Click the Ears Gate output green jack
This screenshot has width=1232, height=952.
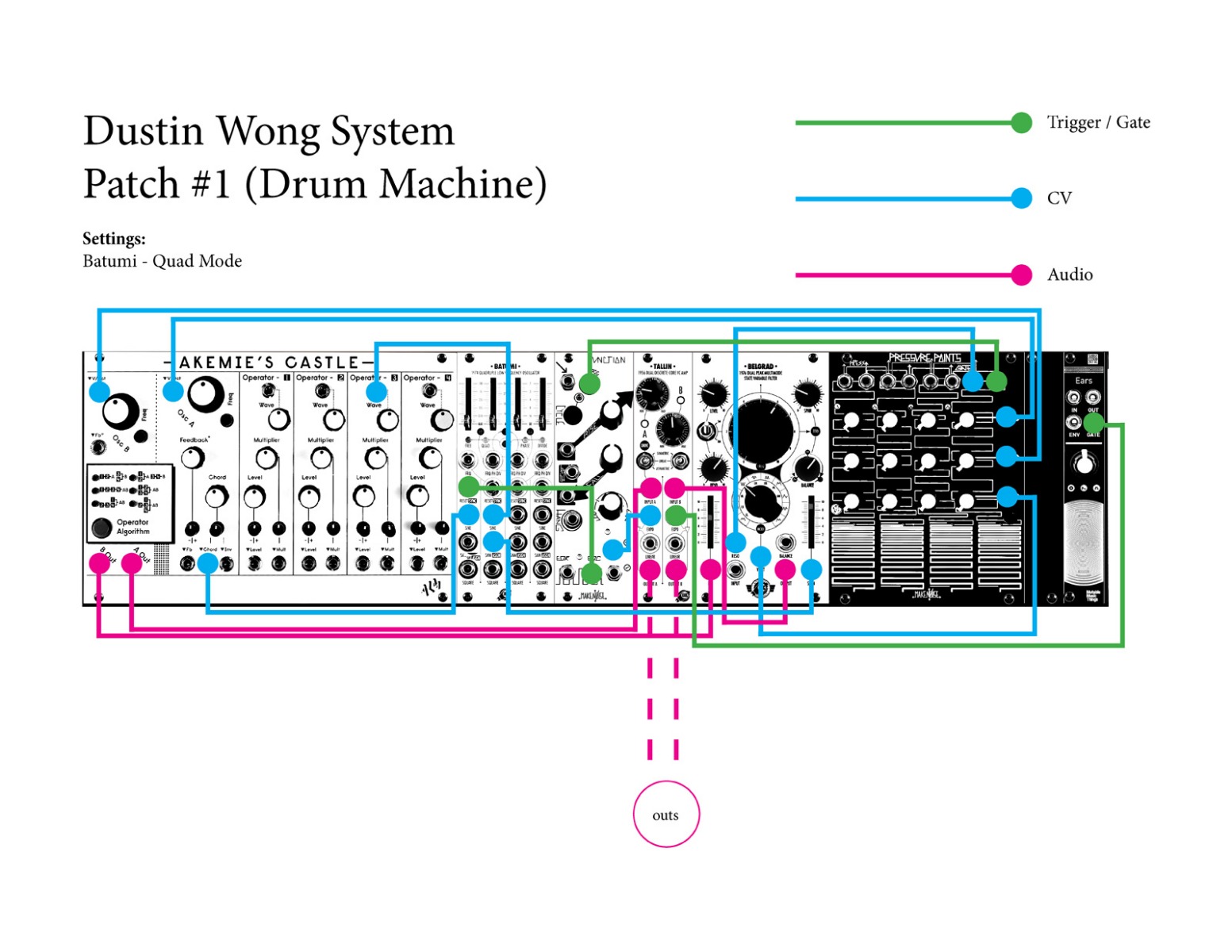(x=1093, y=423)
